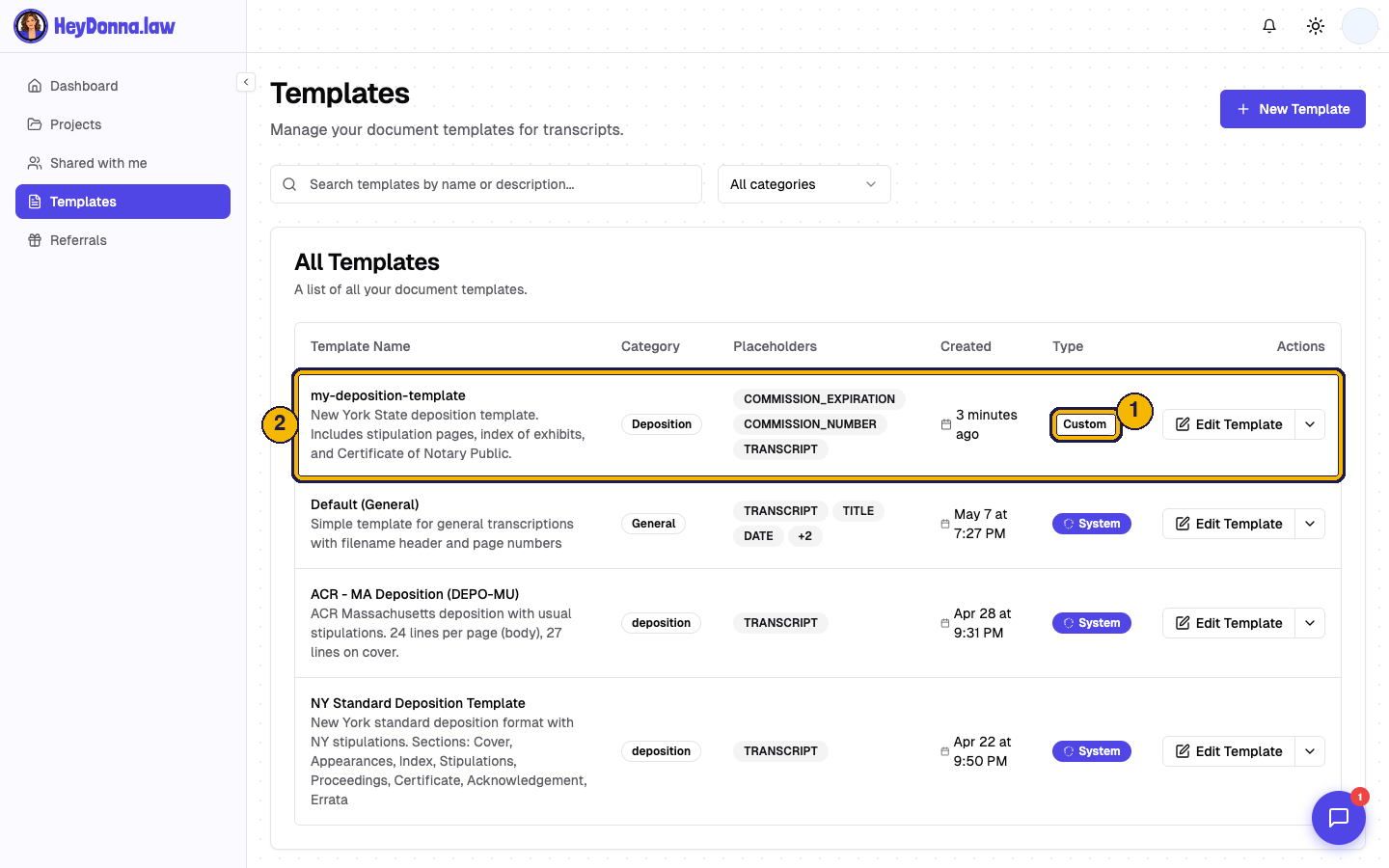Click the Projects folder icon

pyautogui.click(x=35, y=124)
